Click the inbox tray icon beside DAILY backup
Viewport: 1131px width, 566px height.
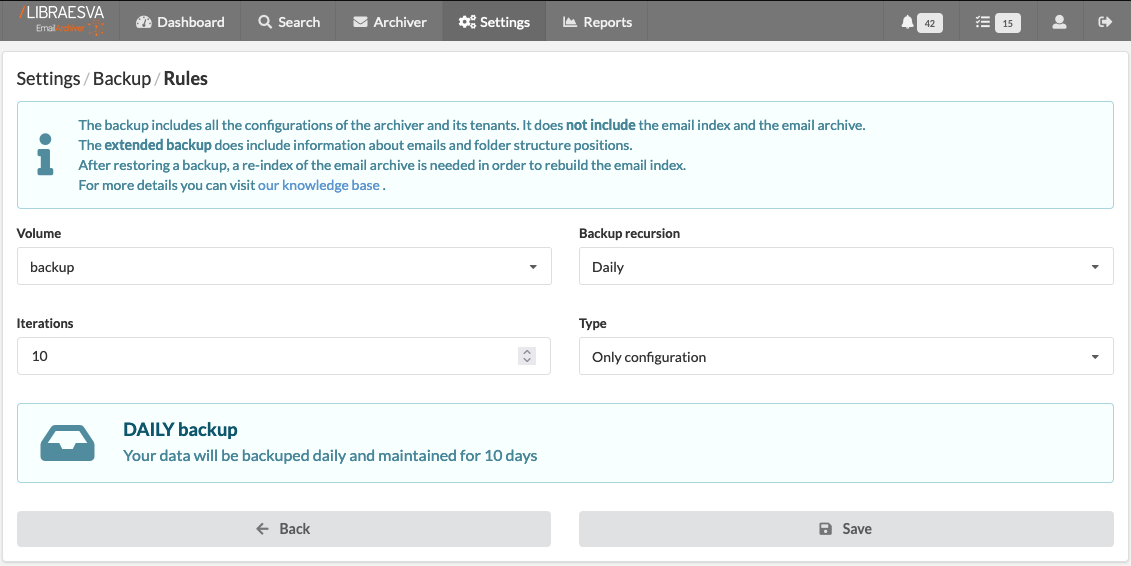[67, 443]
